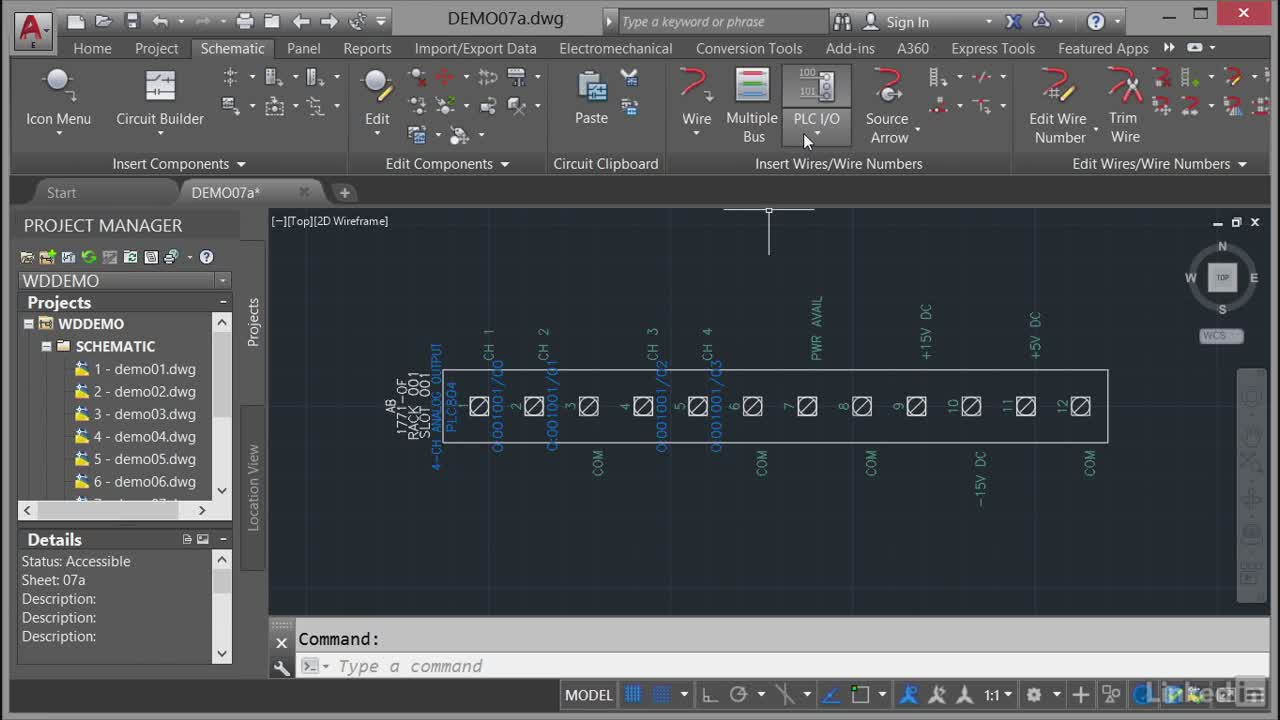Open the Autodesk Exchange Apps X icon
This screenshot has width=1280, height=720.
pyautogui.click(x=1013, y=21)
